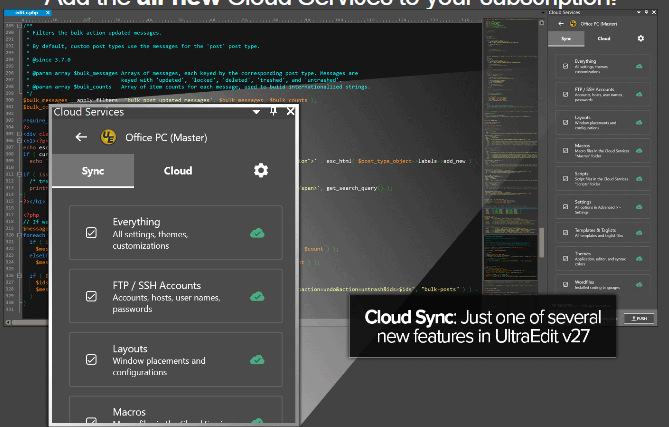The height and width of the screenshot is (427, 669).
Task: Toggle the enlarged Layouts checkbox
Action: [x=91, y=360]
